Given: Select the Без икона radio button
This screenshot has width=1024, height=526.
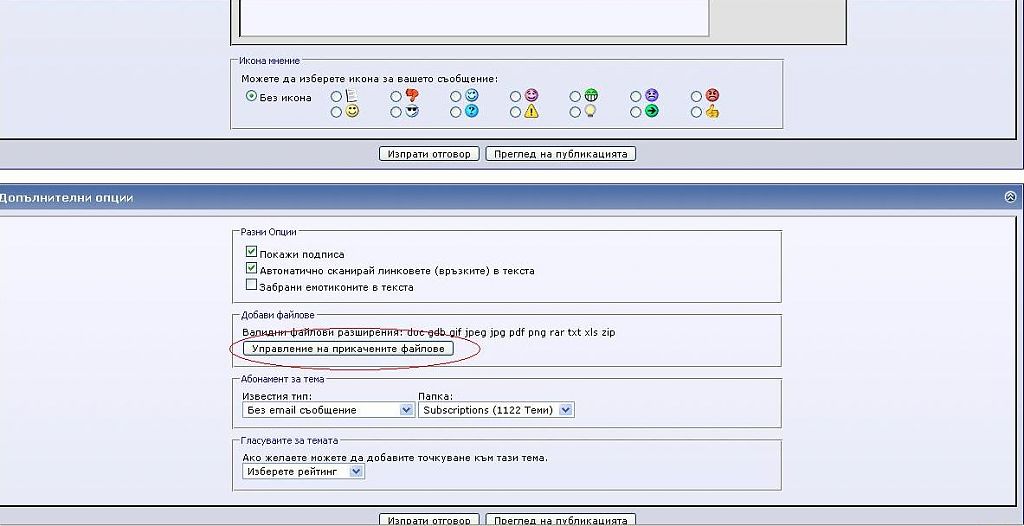Looking at the screenshot, I should (251, 96).
